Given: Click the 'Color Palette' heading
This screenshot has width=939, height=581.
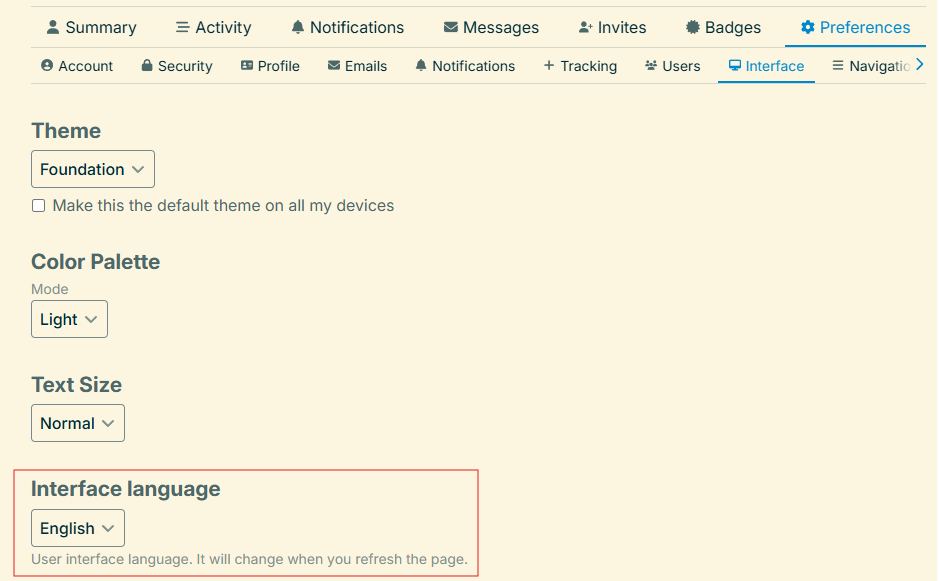Looking at the screenshot, I should coord(96,262).
